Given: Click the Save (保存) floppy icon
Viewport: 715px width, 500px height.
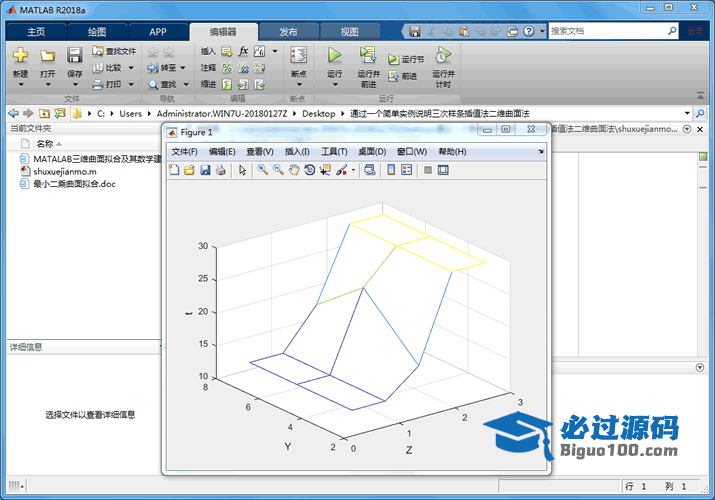Looking at the screenshot, I should [x=74, y=55].
